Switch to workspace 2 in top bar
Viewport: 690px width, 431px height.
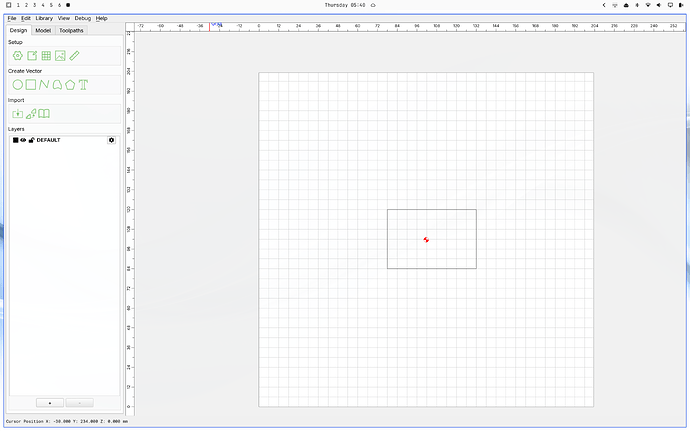[26, 5]
